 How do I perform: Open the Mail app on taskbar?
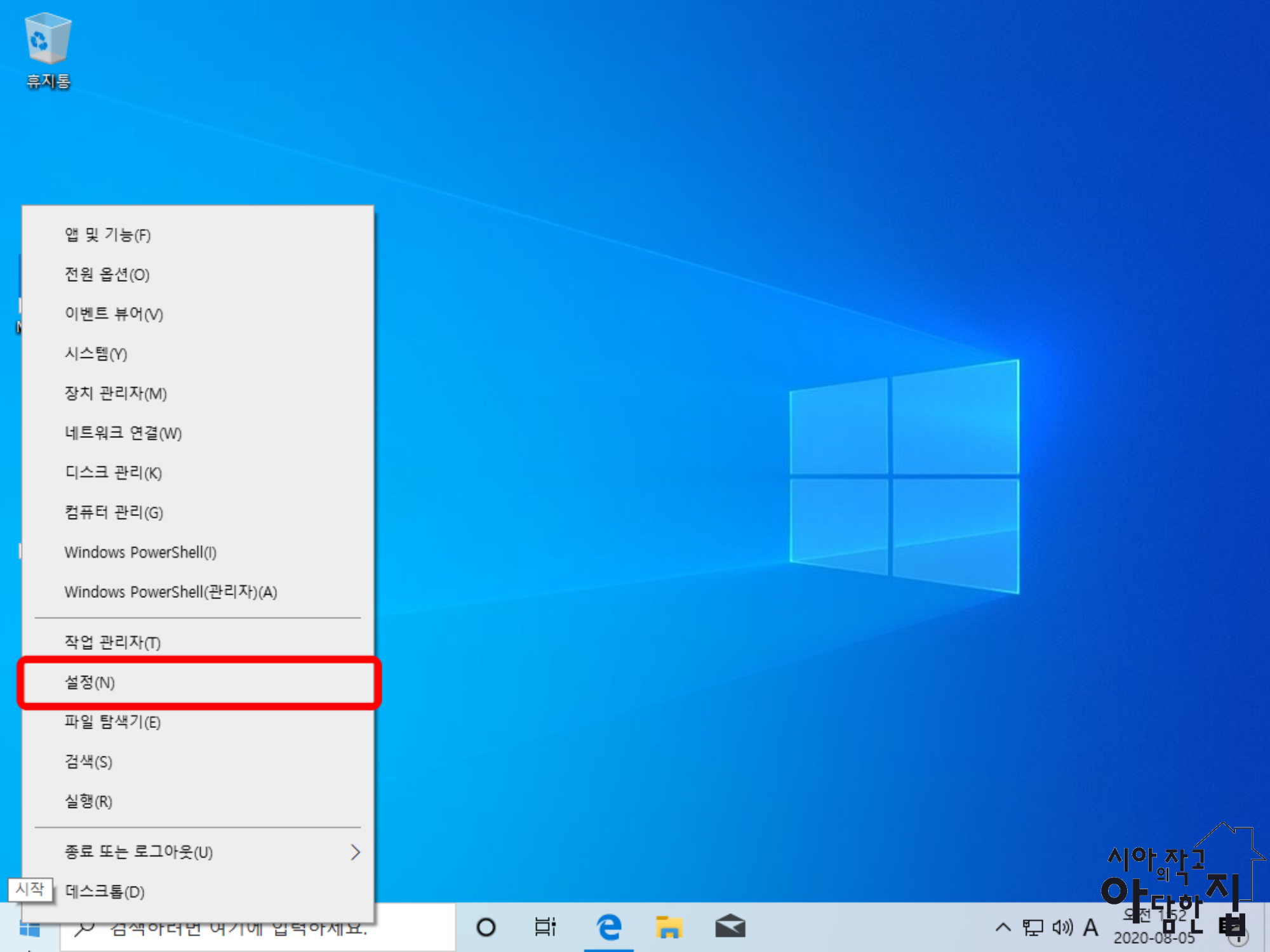coord(730,928)
